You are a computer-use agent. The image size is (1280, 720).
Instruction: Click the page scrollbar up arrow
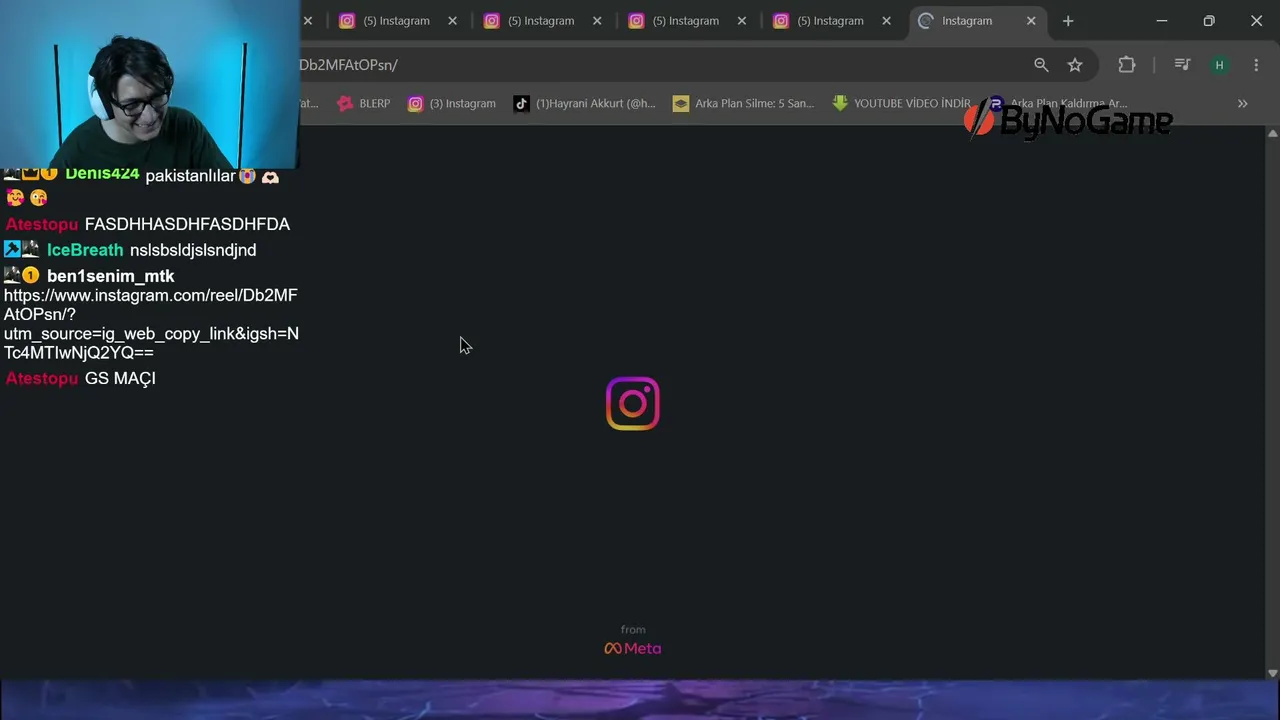1272,133
